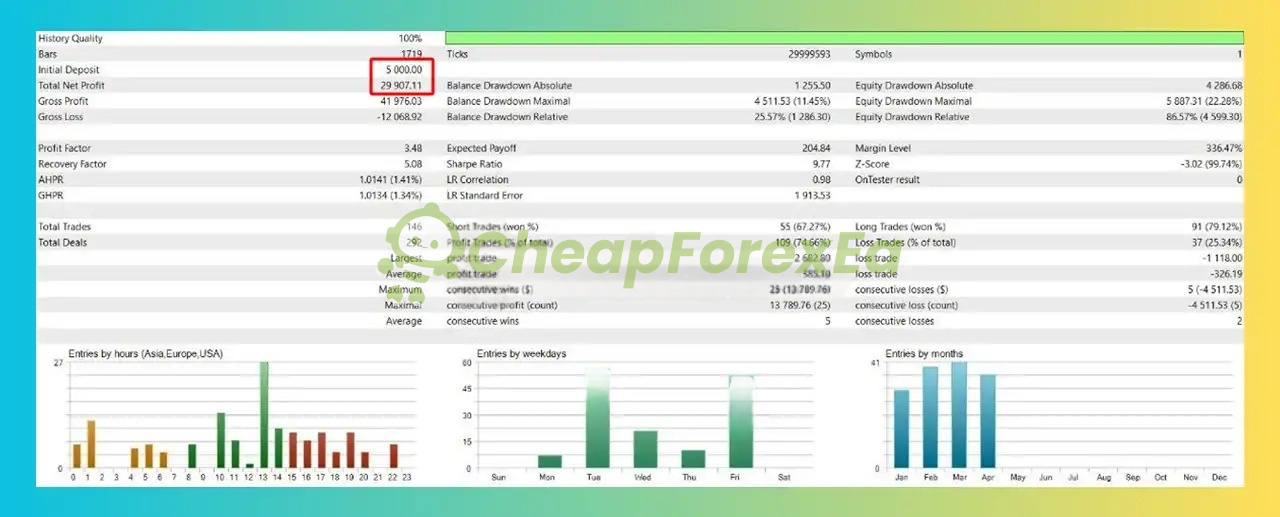This screenshot has height=517, width=1280.
Task: Select consecutive losses value 5 (-4 511.53)
Action: click(x=1211, y=290)
